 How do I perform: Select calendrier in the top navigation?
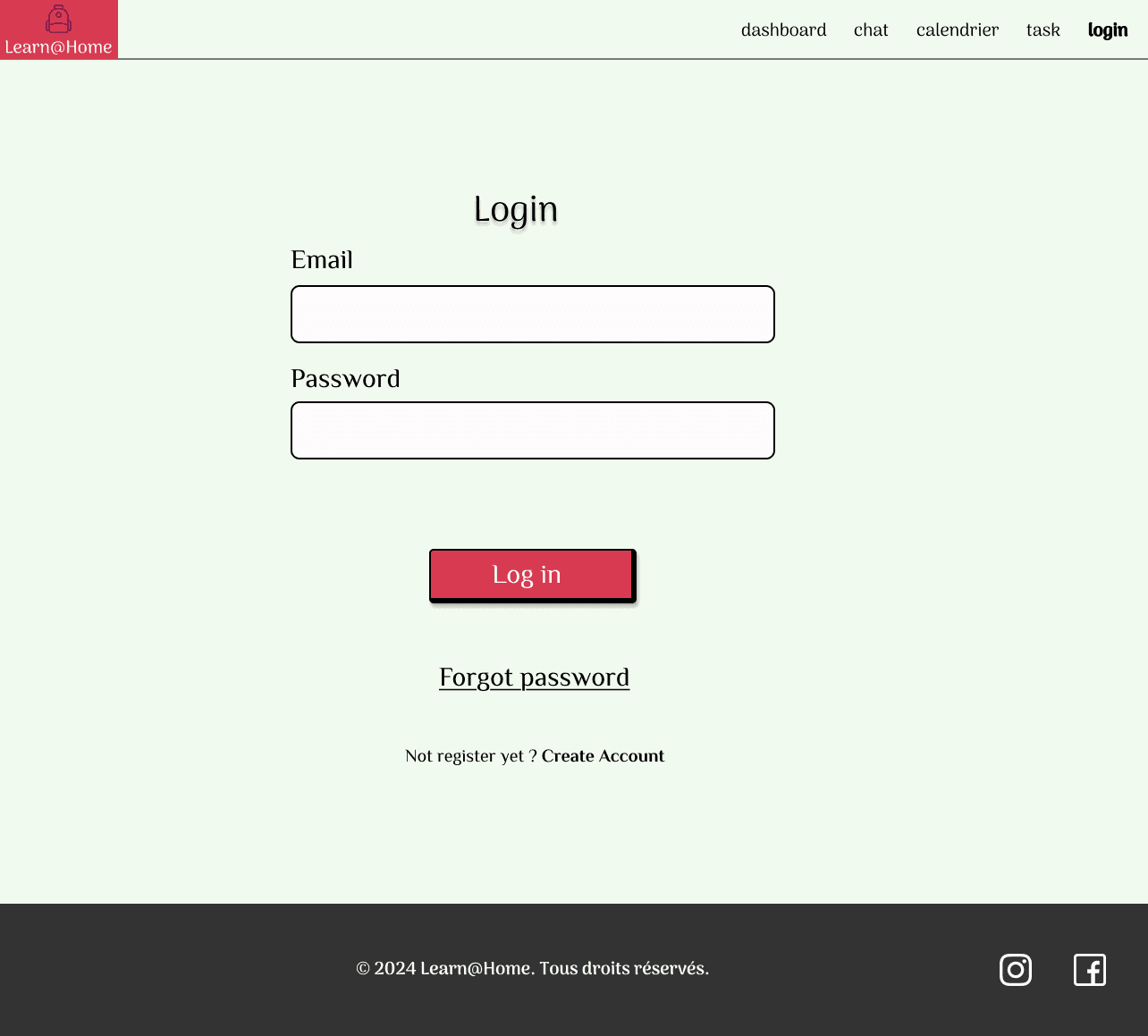pyautogui.click(x=957, y=30)
